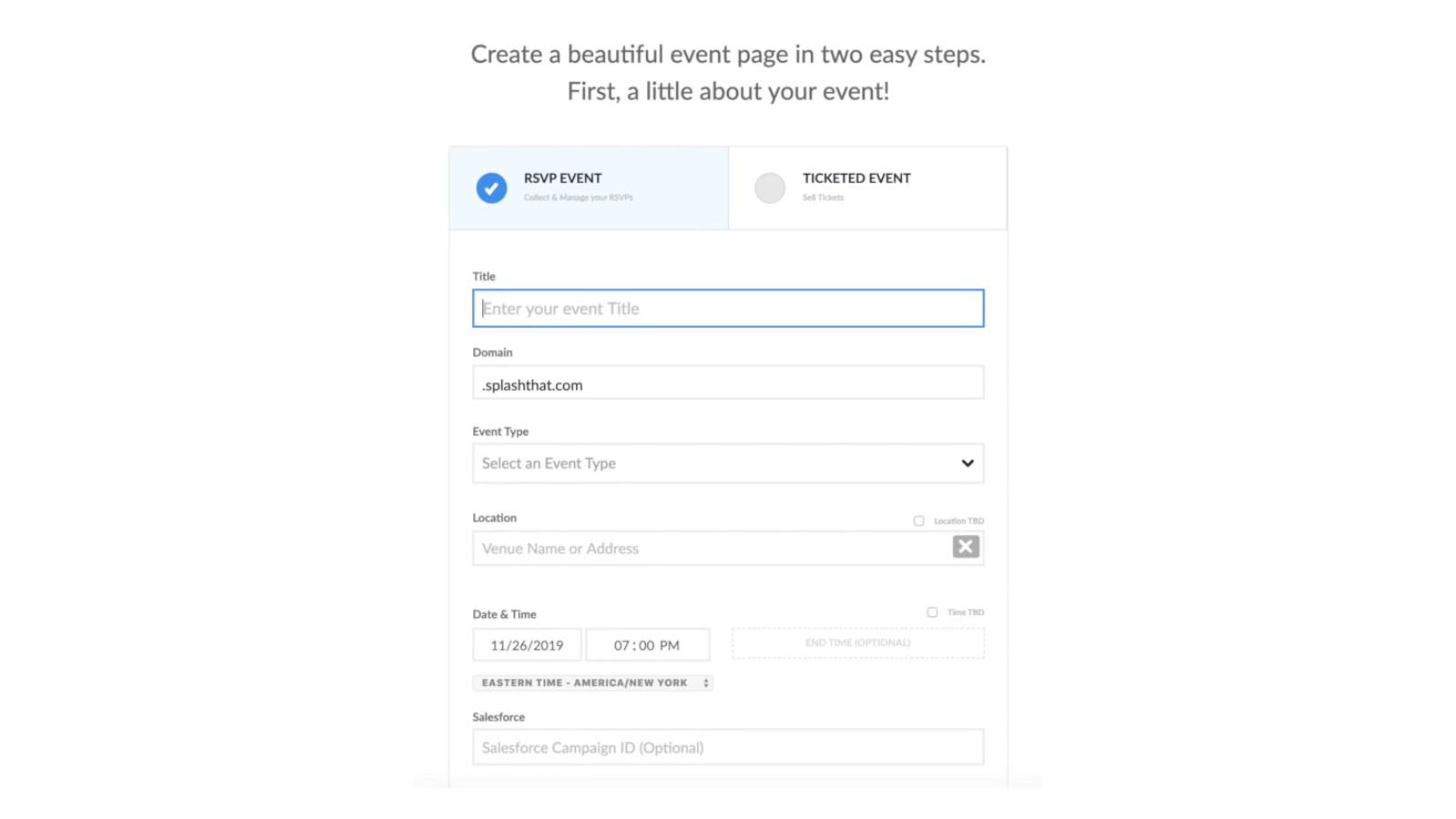
Task: Click the X to clear the Location field
Action: (965, 547)
